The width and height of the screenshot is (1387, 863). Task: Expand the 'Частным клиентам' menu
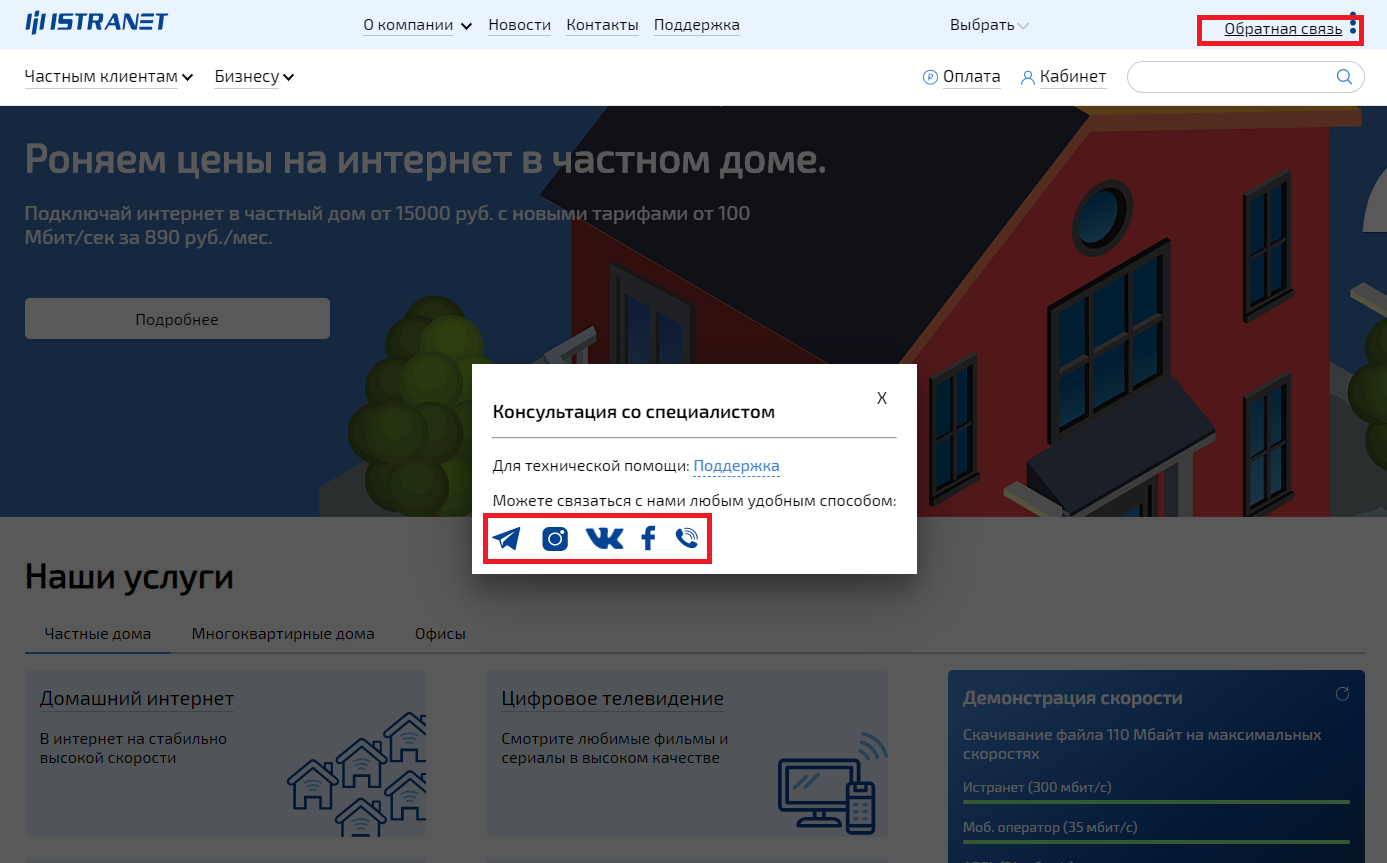point(108,77)
